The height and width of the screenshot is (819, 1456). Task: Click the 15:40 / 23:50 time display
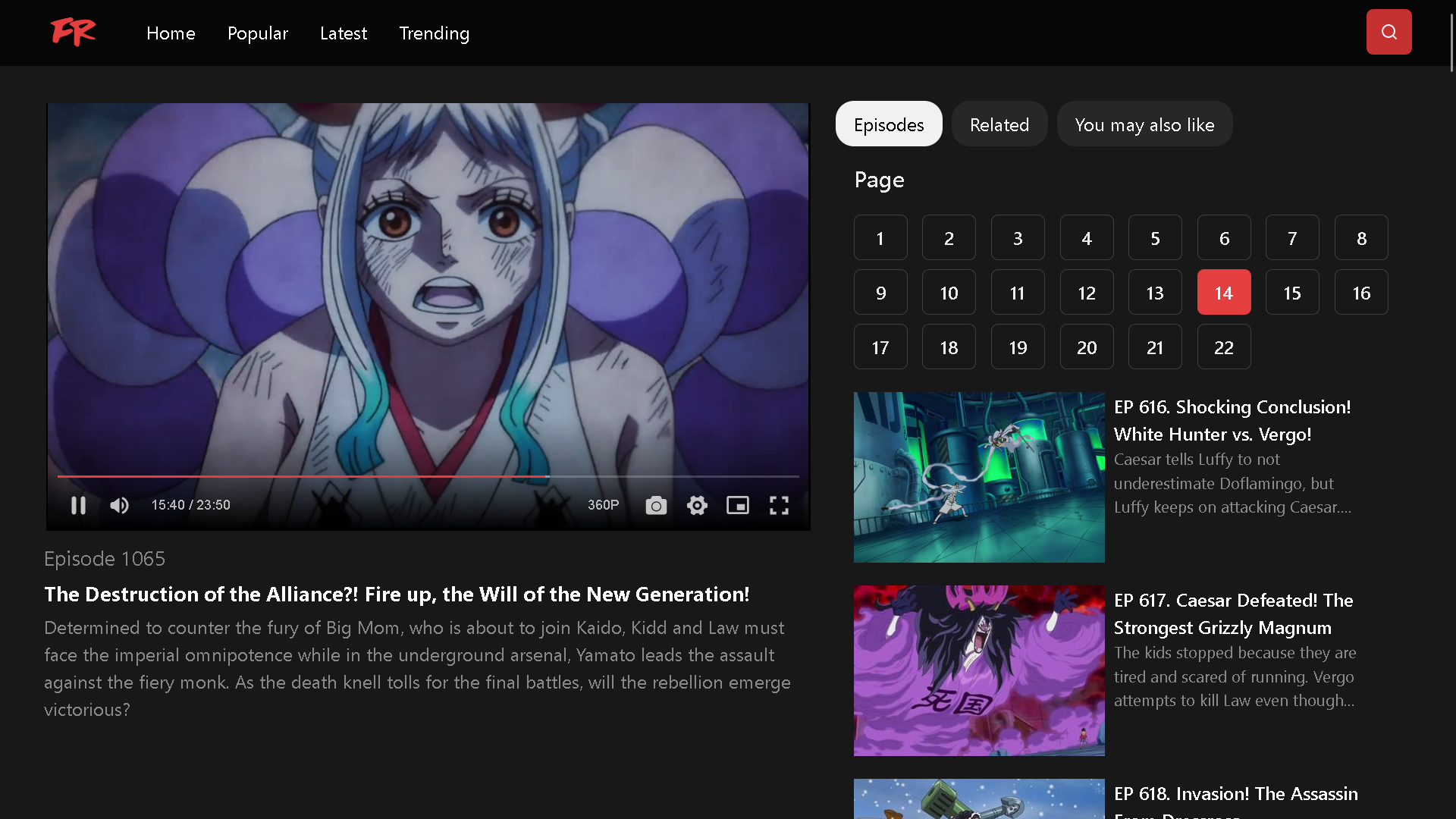point(191,505)
